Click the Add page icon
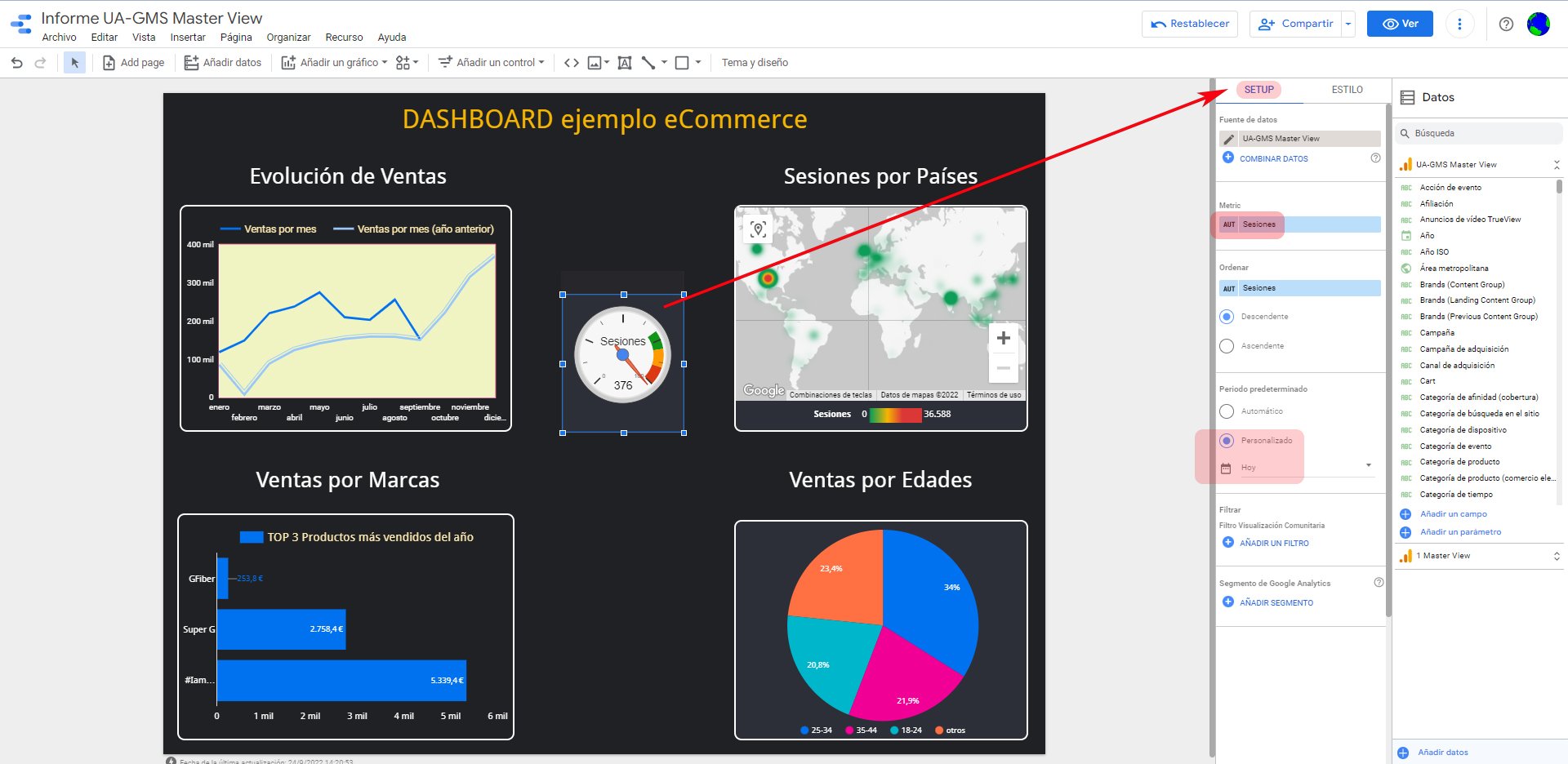Viewport: 1568px width, 764px height. [109, 63]
